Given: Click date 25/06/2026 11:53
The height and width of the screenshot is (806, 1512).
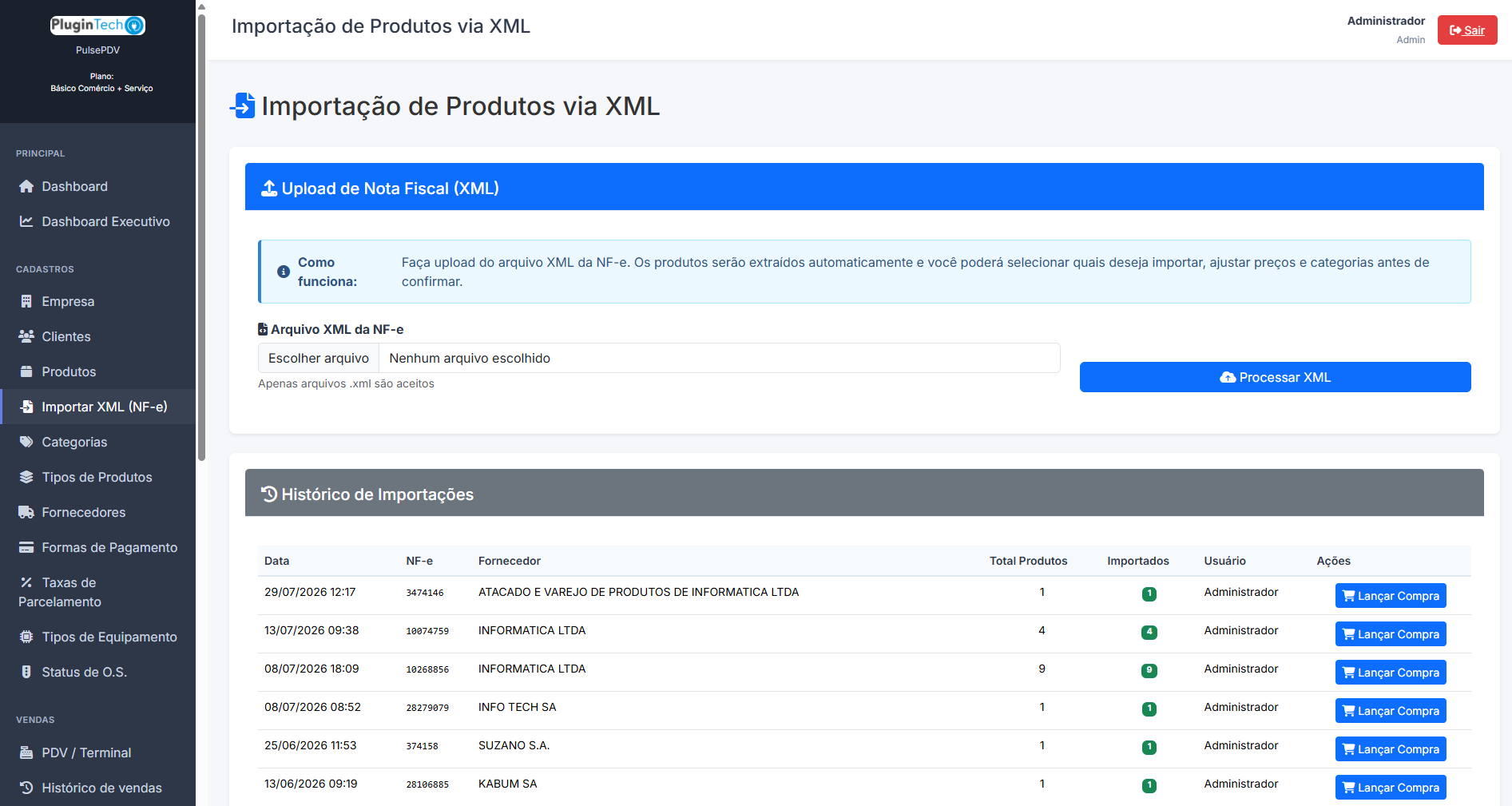Looking at the screenshot, I should [x=311, y=745].
